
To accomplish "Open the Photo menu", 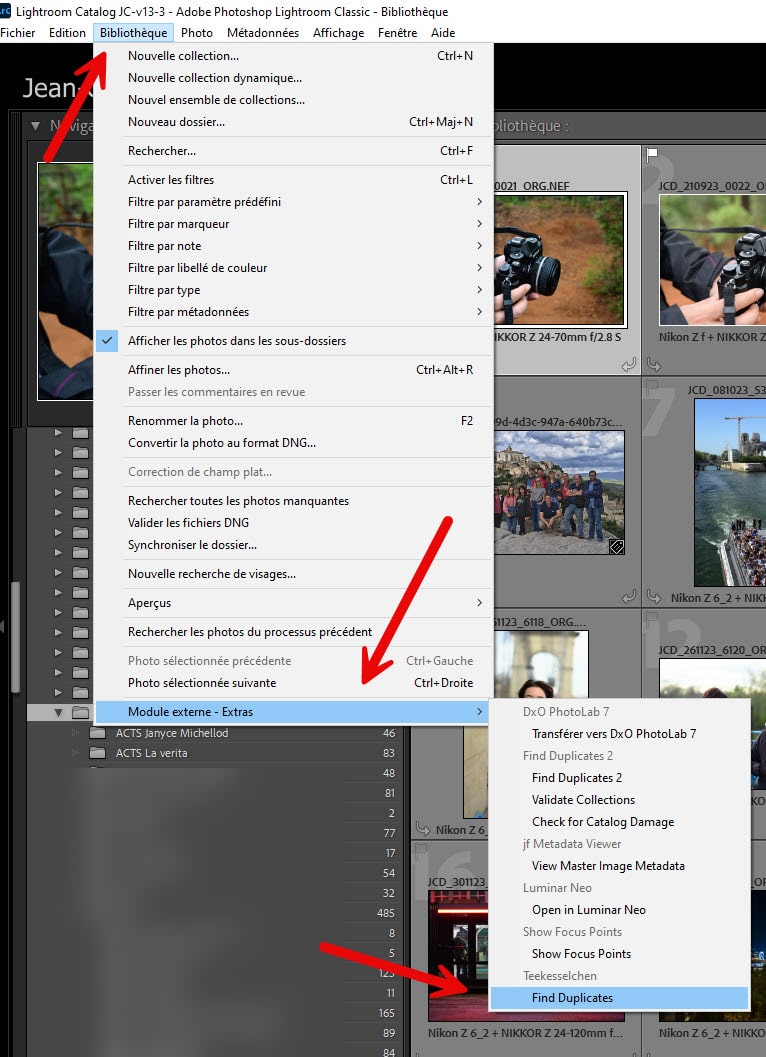I will [196, 32].
